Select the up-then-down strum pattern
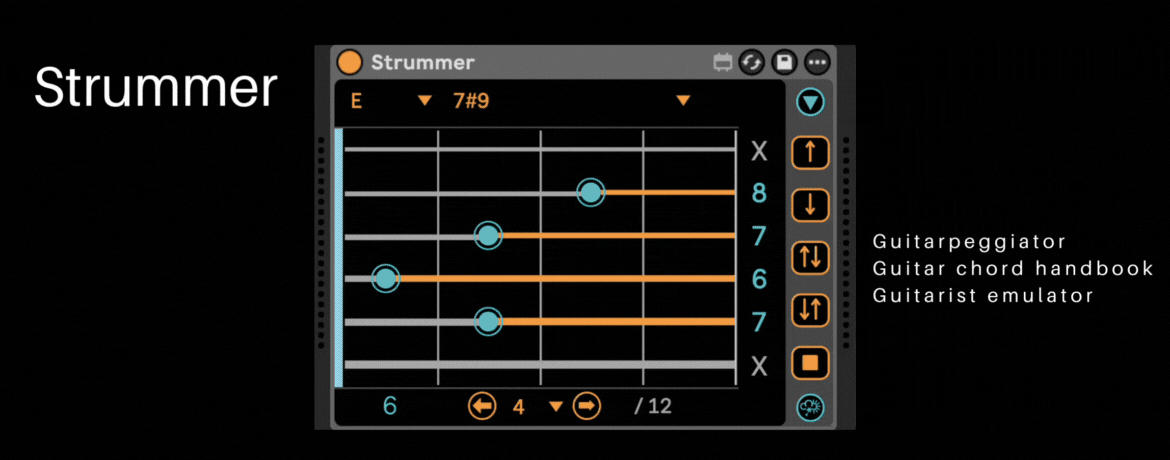 (x=810, y=257)
